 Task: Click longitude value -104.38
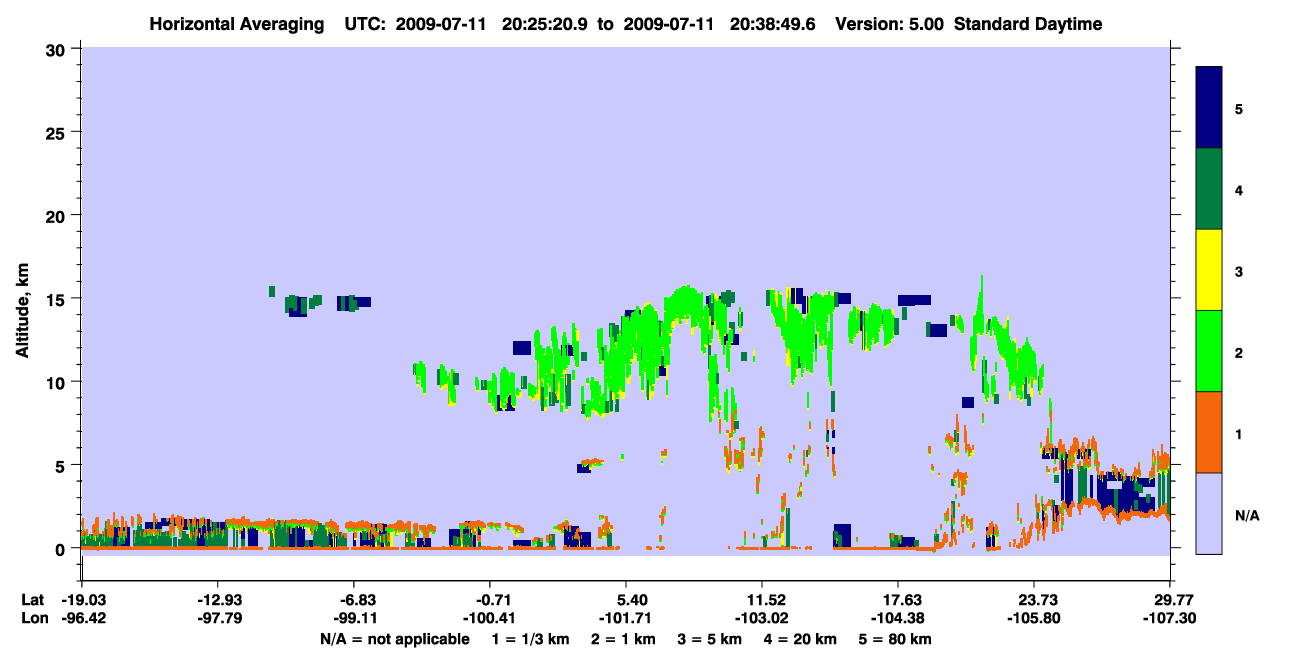(898, 618)
